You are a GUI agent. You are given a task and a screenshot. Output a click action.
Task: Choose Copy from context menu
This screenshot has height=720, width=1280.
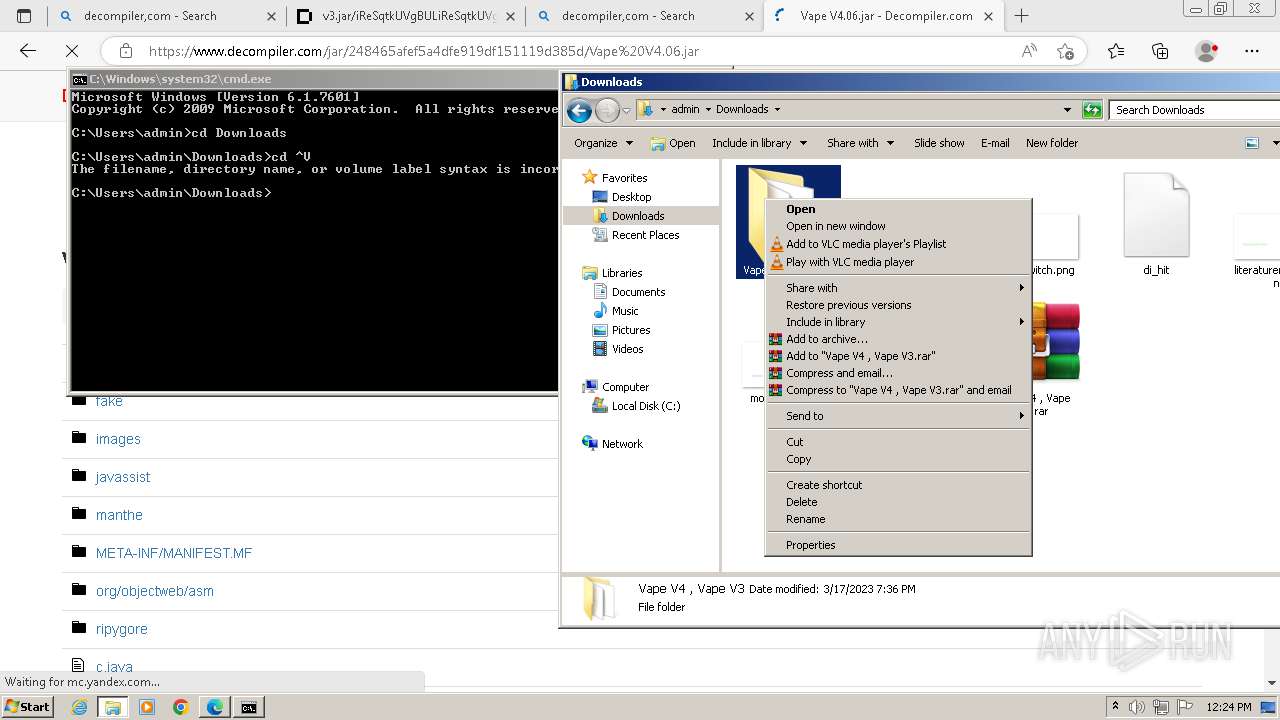click(898, 459)
